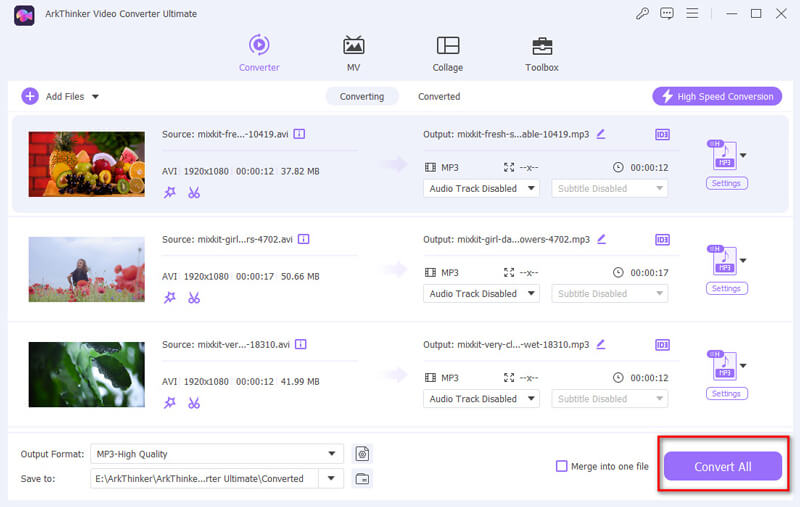Viewport: 800px width, 507px height.
Task: Show info for mixkit-girl...rs-4702.avi source
Action: click(x=304, y=239)
